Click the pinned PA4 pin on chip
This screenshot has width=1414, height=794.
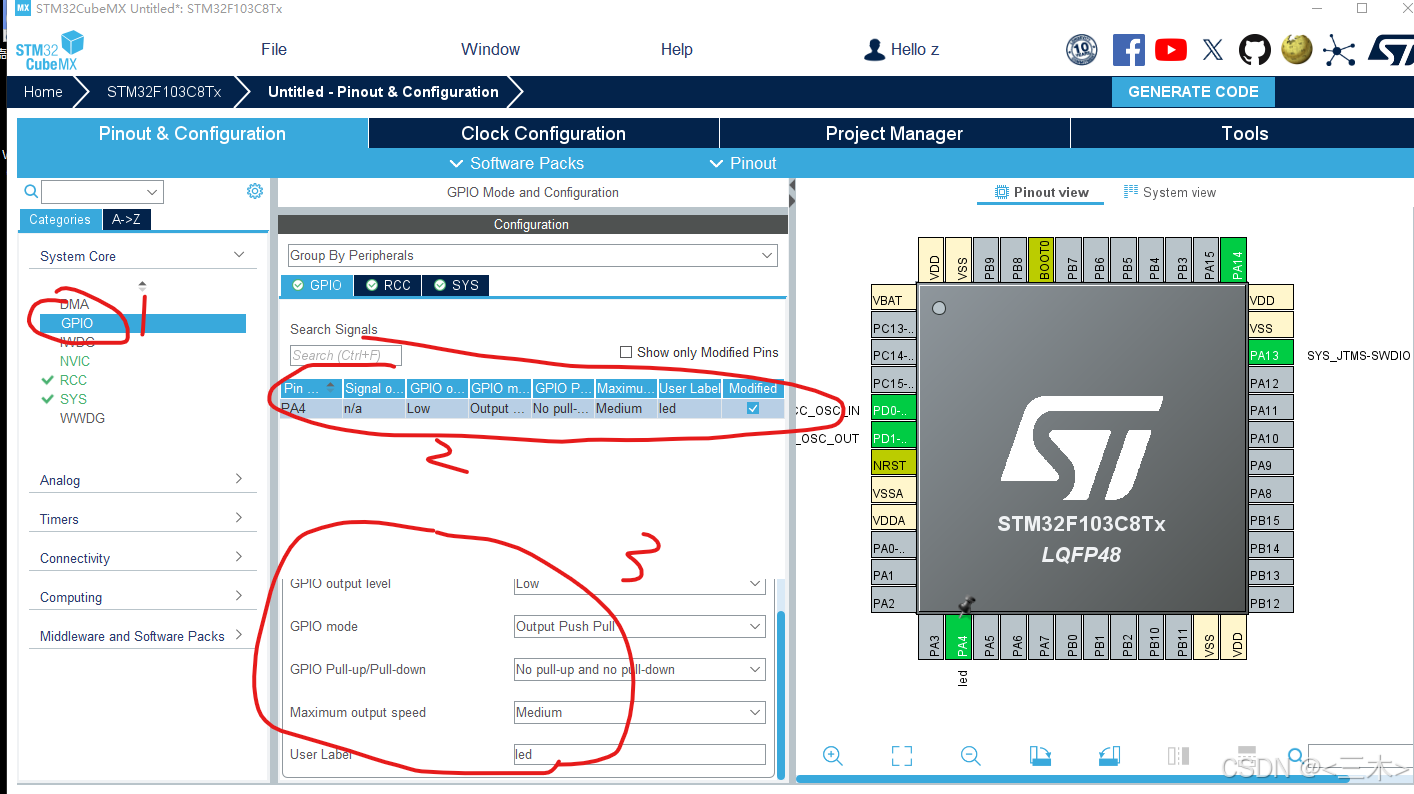point(958,637)
